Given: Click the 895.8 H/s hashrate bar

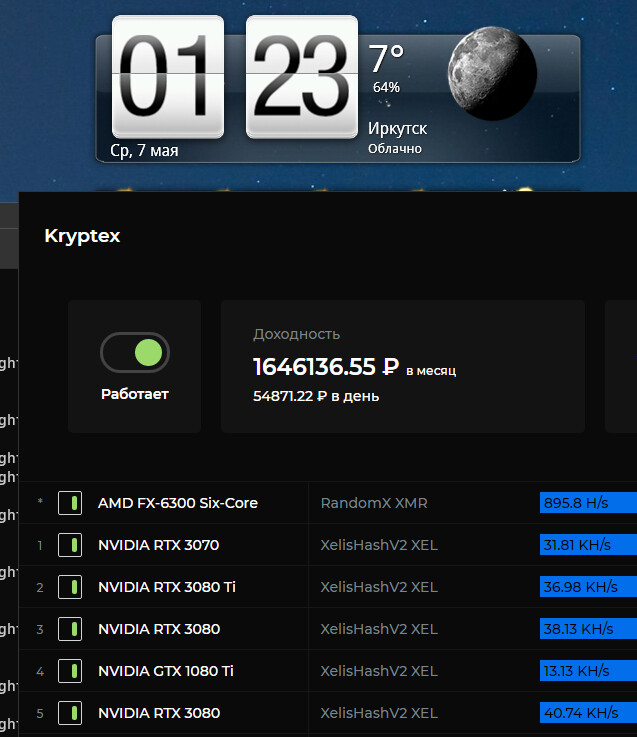Looking at the screenshot, I should coord(588,503).
